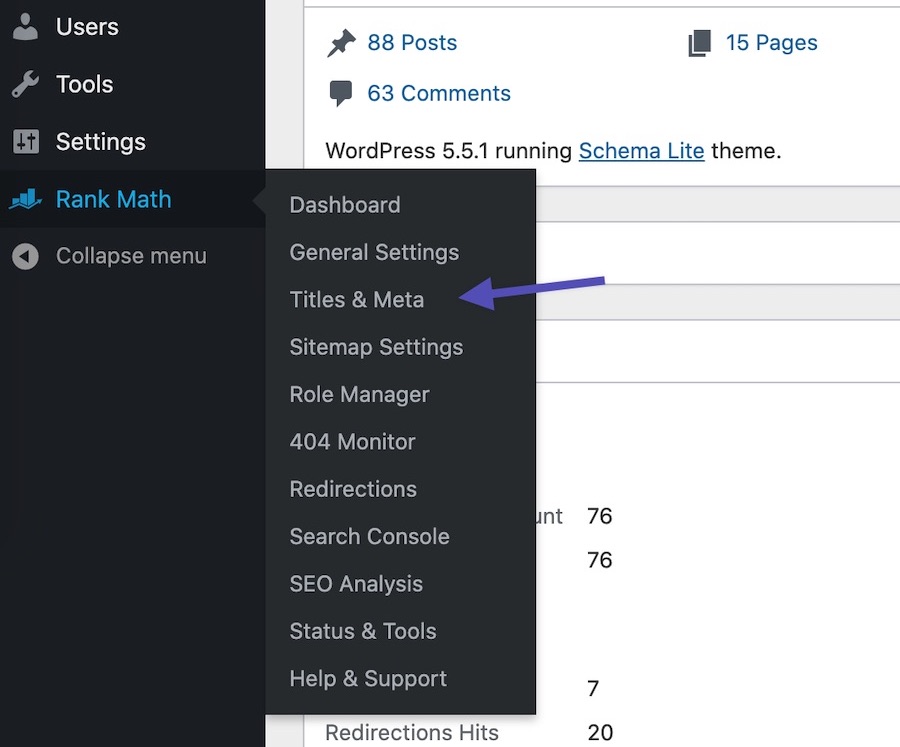
Task: Click the pushpin icon beside Posts
Action: click(x=341, y=43)
